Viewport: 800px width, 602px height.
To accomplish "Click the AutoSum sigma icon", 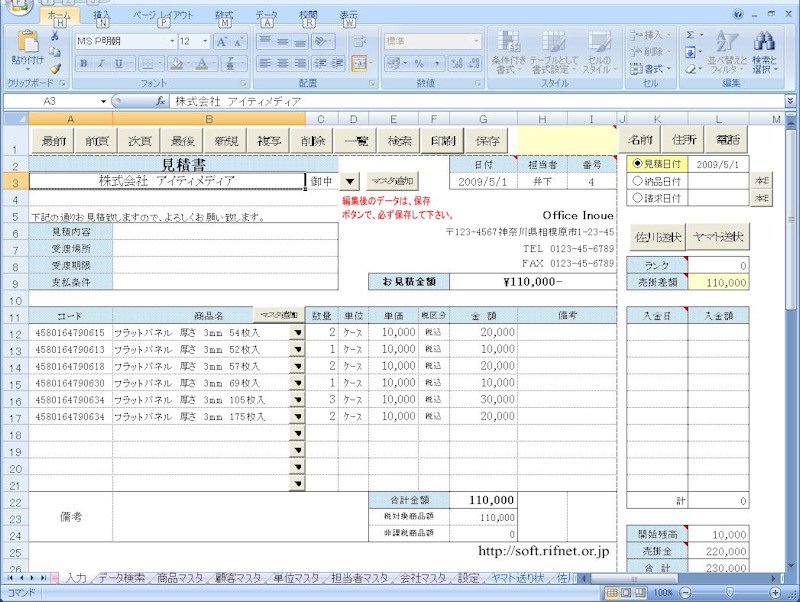I will (x=690, y=35).
